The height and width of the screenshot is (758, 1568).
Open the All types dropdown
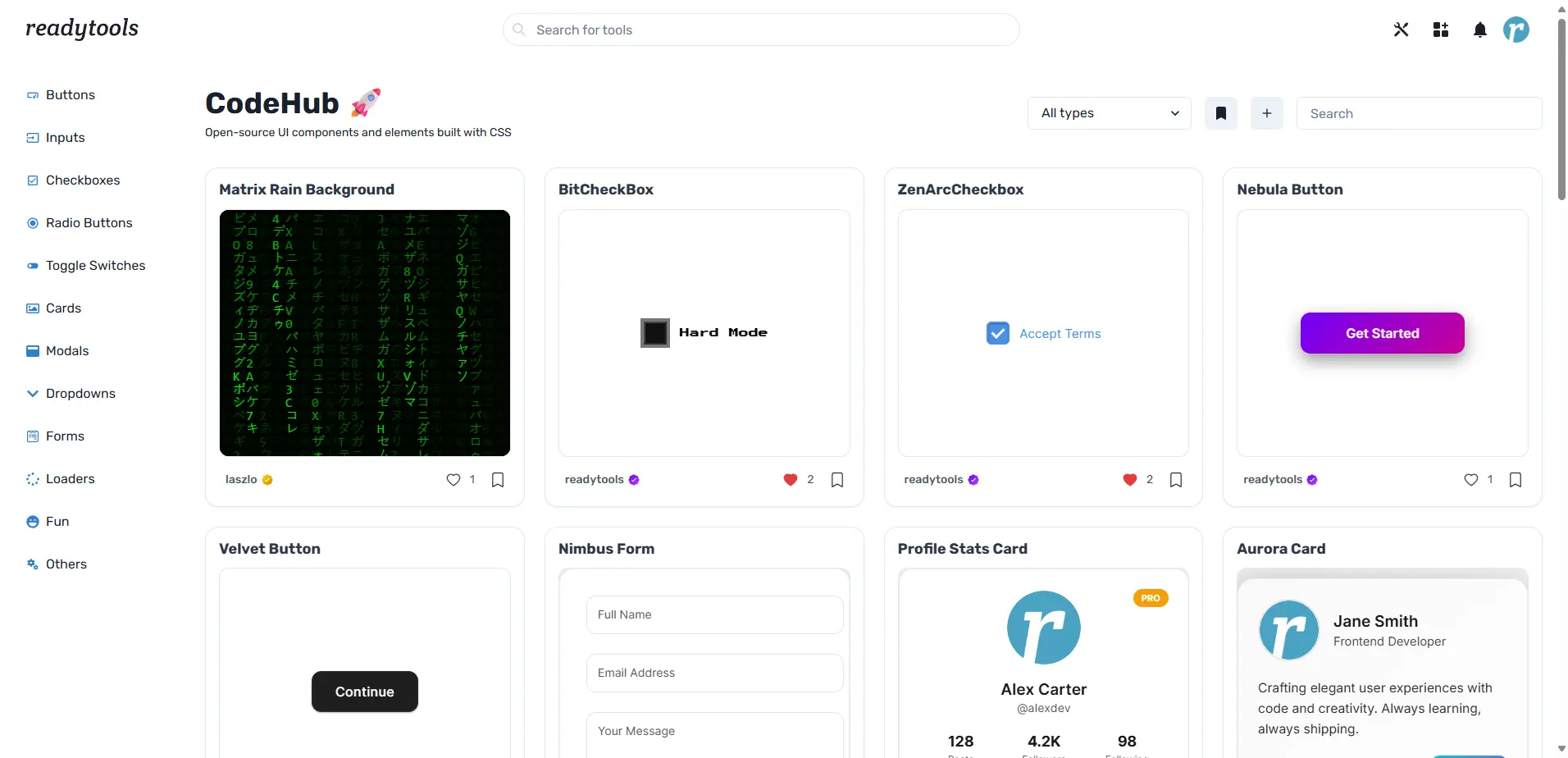[1110, 113]
